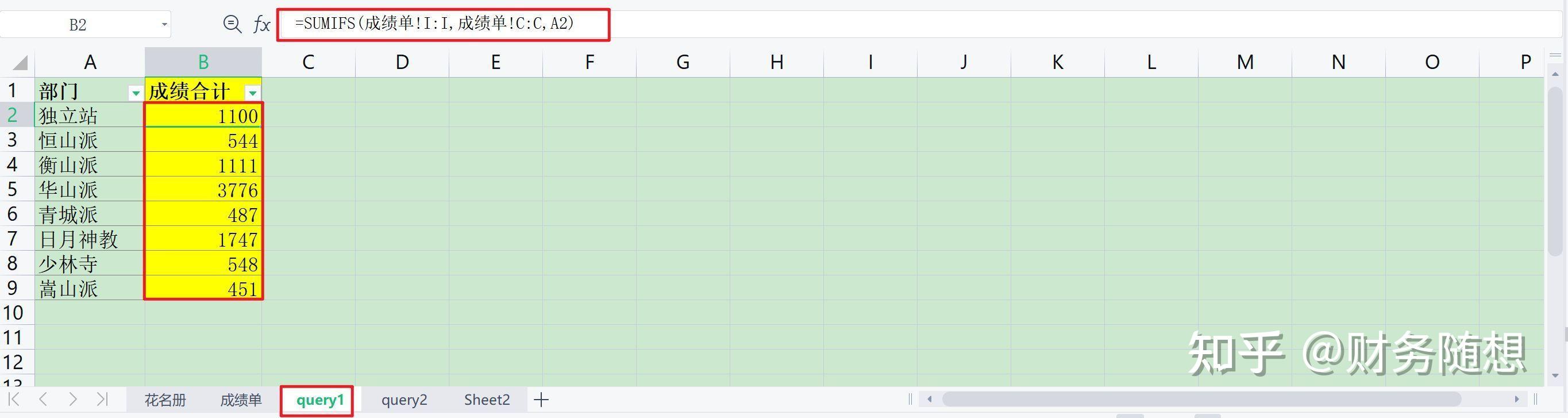Viewport: 1568px width, 418px height.
Task: Expand the Name Box dropdown arrow
Action: pos(164,25)
